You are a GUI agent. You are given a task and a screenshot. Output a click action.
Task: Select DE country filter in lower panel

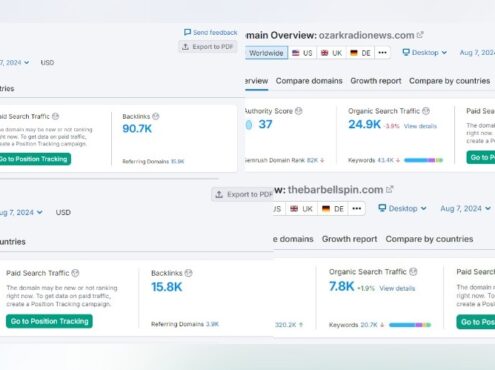click(x=333, y=209)
